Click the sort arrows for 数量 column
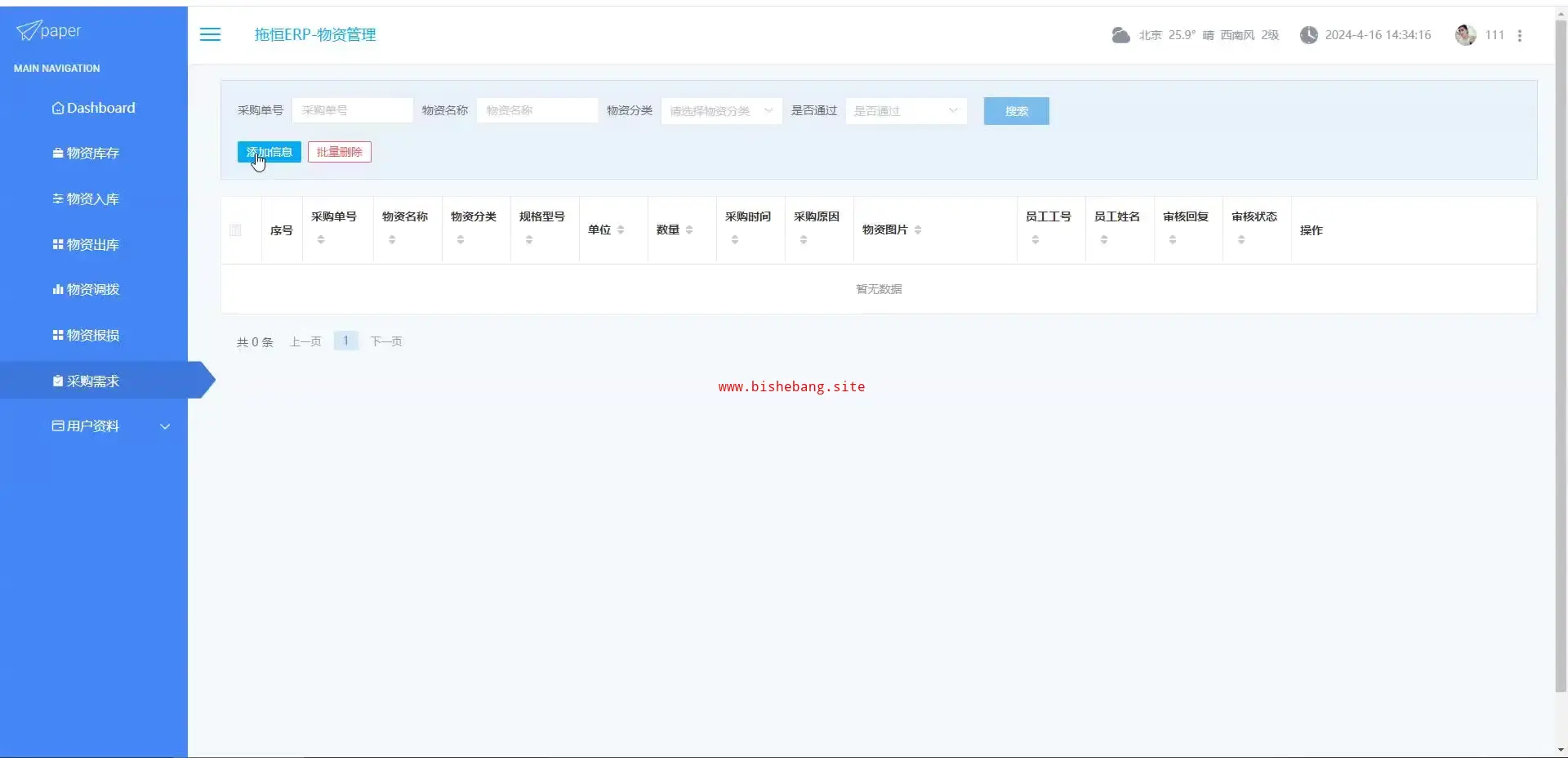Image resolution: width=1568 pixels, height=758 pixels. (x=689, y=230)
